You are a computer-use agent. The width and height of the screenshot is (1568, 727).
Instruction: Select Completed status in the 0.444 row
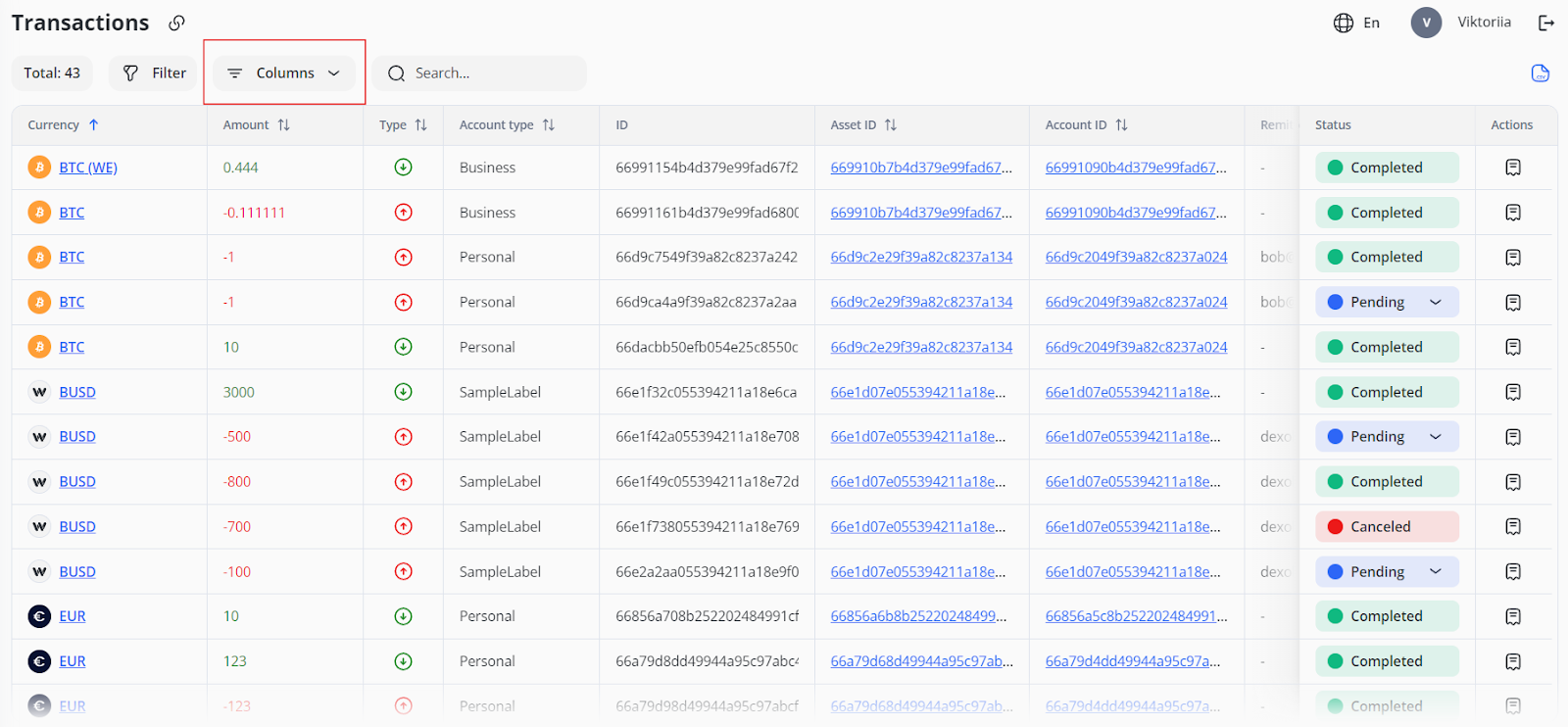[1387, 168]
